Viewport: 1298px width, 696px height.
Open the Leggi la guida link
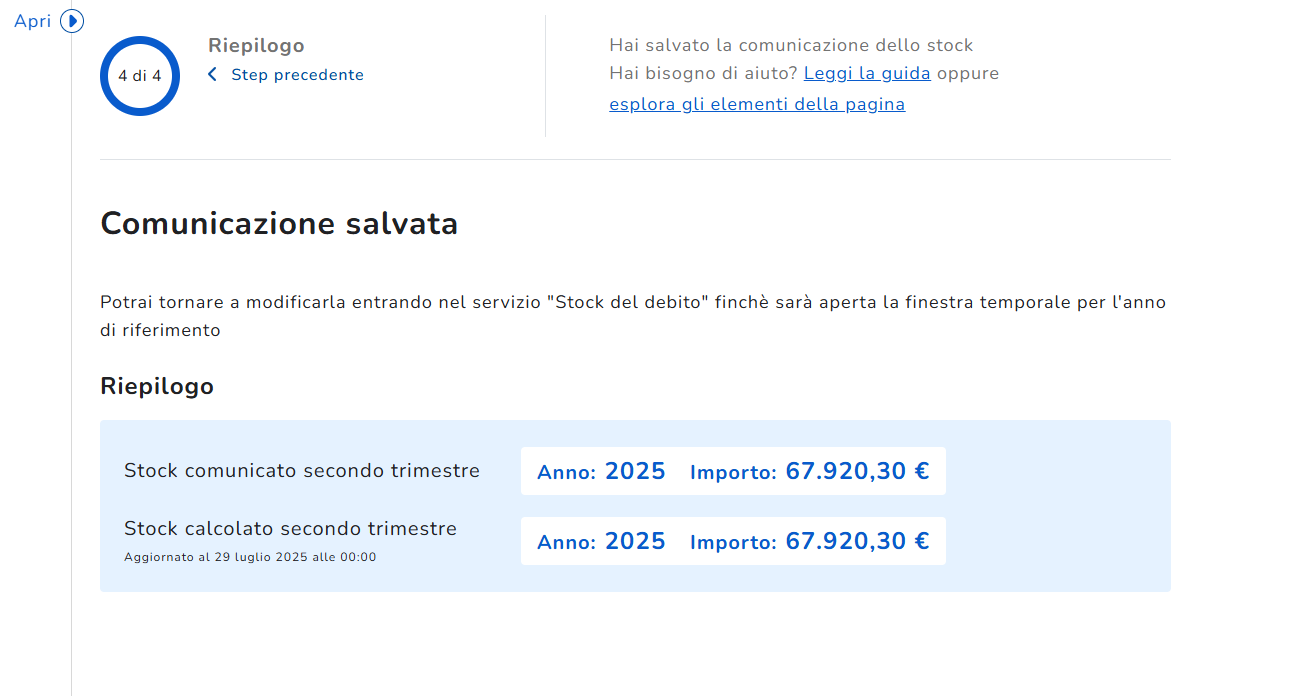pyautogui.click(x=867, y=73)
